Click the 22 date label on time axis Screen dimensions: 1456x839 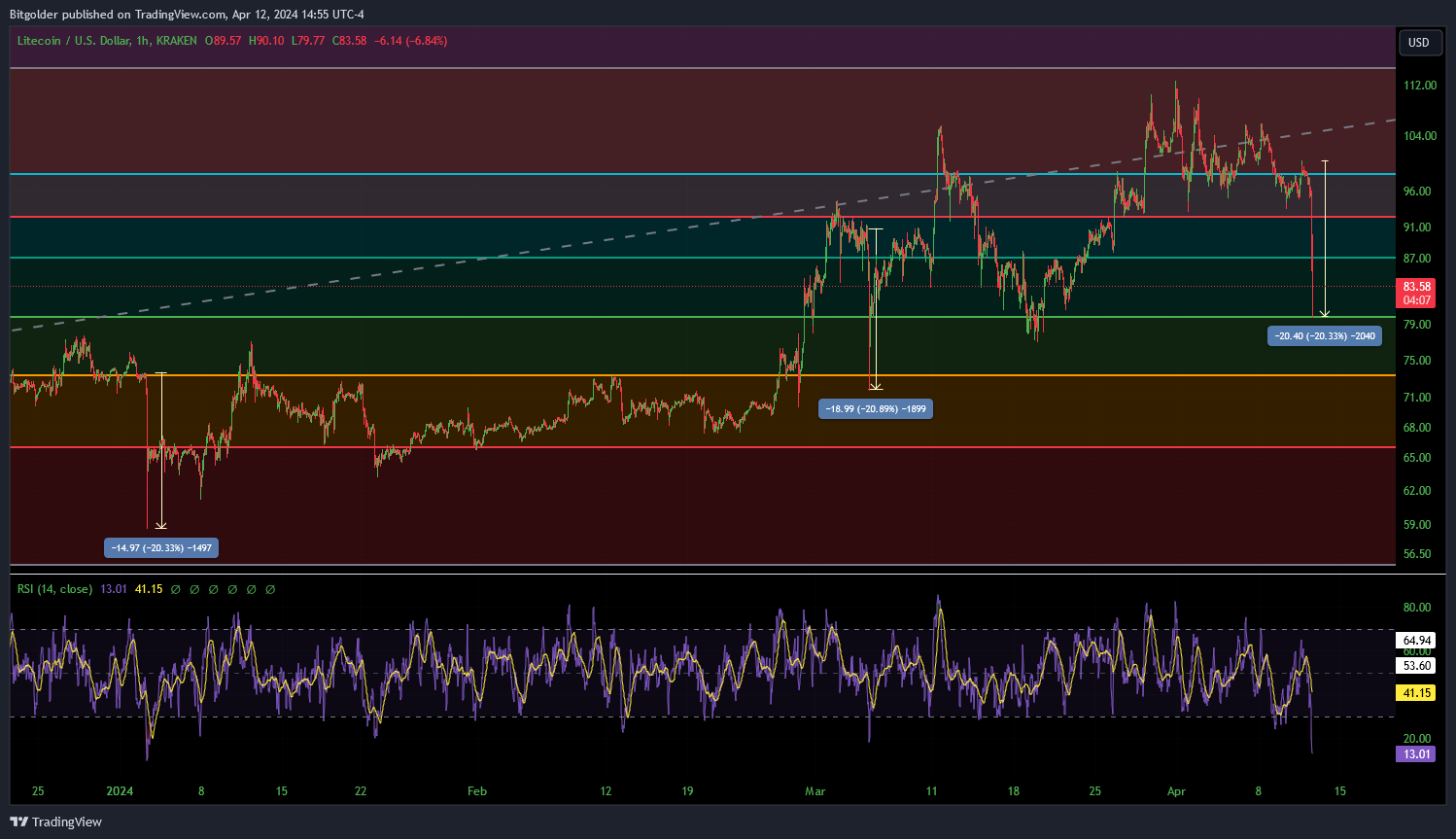(x=361, y=791)
